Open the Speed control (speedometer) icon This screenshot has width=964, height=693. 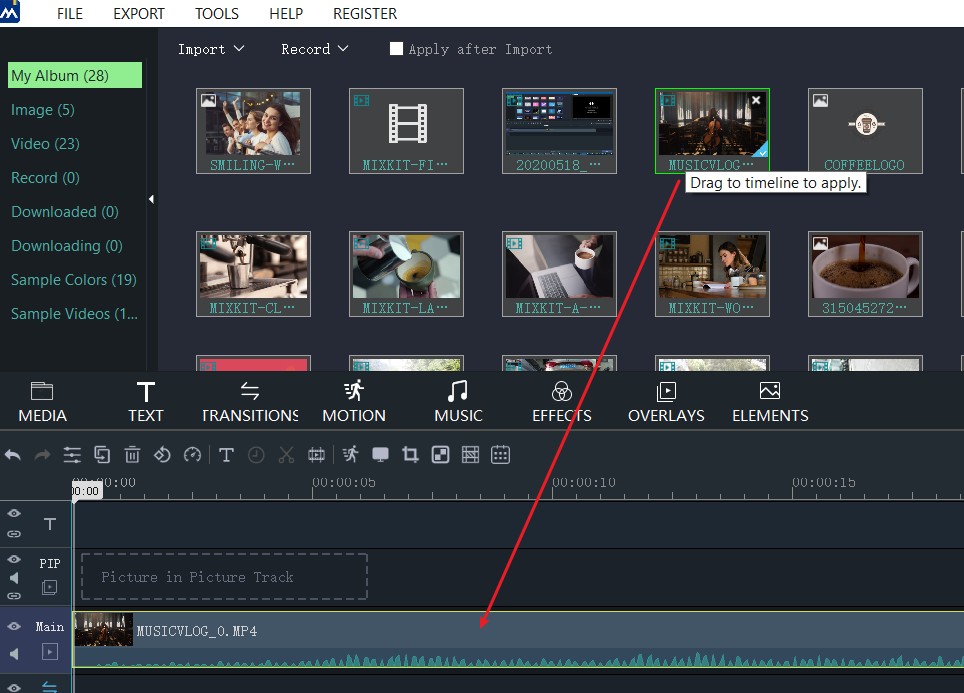pos(191,454)
